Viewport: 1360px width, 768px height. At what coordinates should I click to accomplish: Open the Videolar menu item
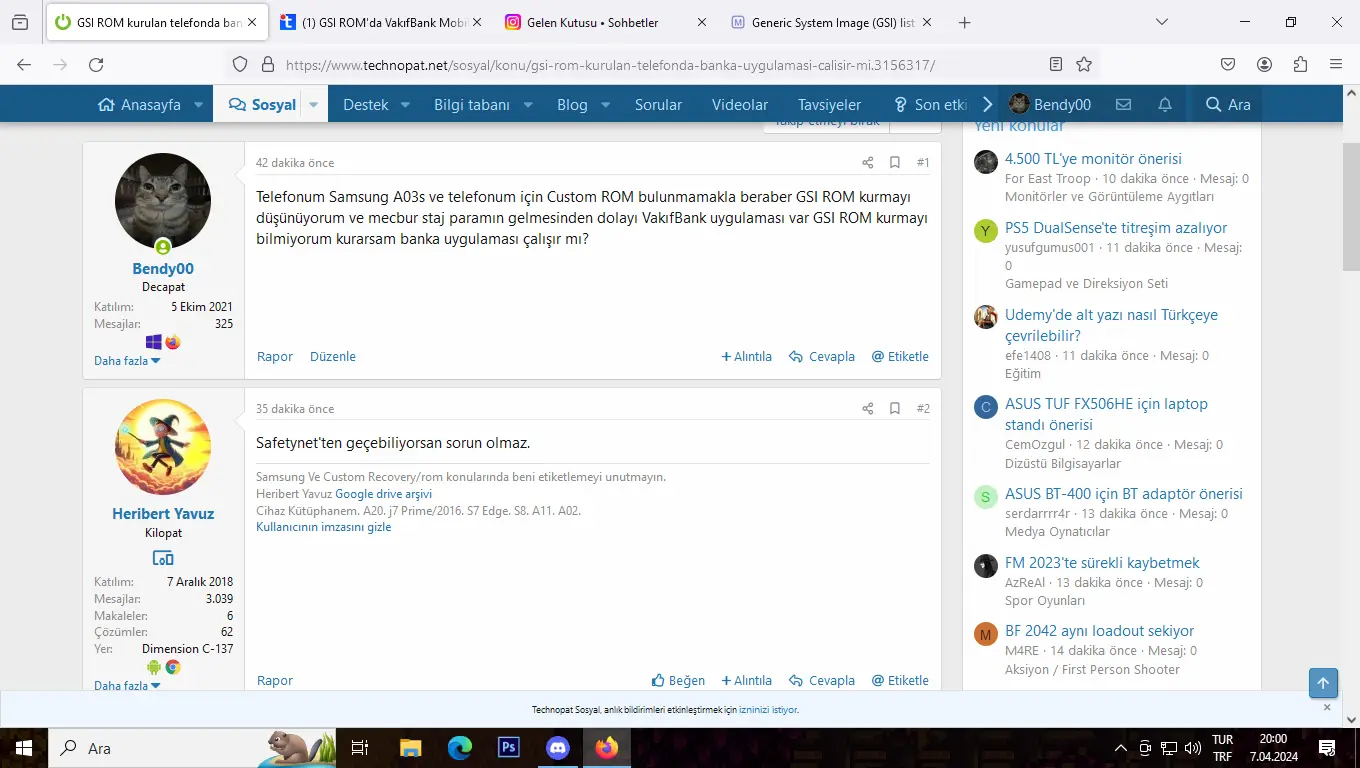pos(740,104)
